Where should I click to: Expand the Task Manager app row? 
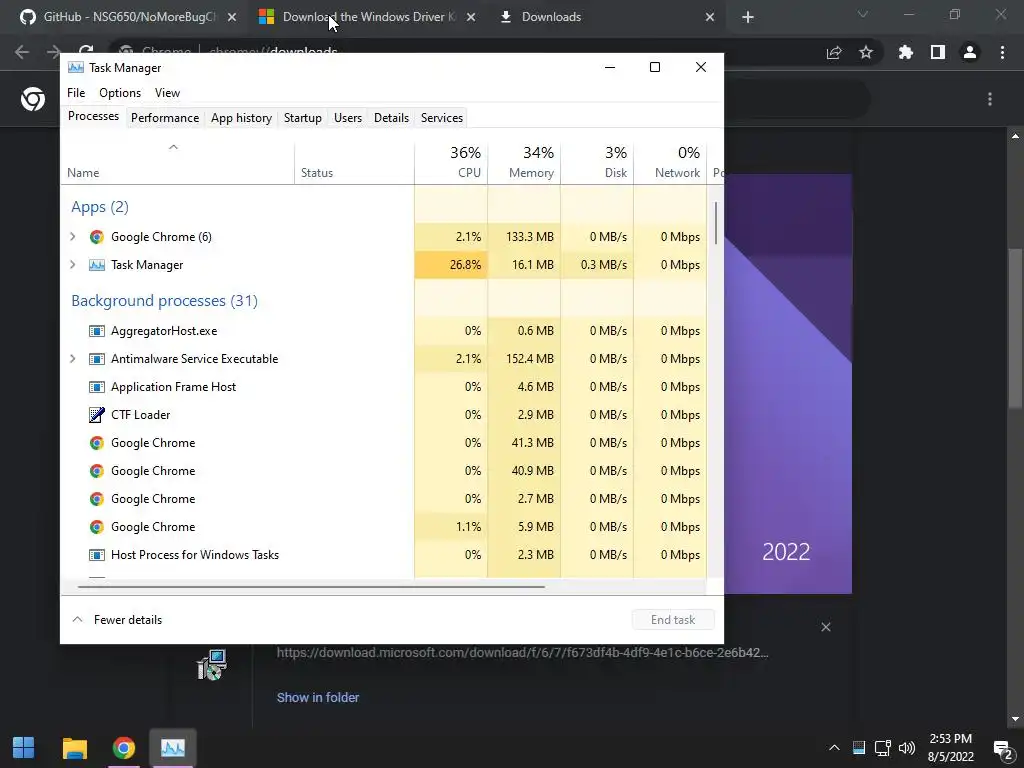(x=72, y=264)
